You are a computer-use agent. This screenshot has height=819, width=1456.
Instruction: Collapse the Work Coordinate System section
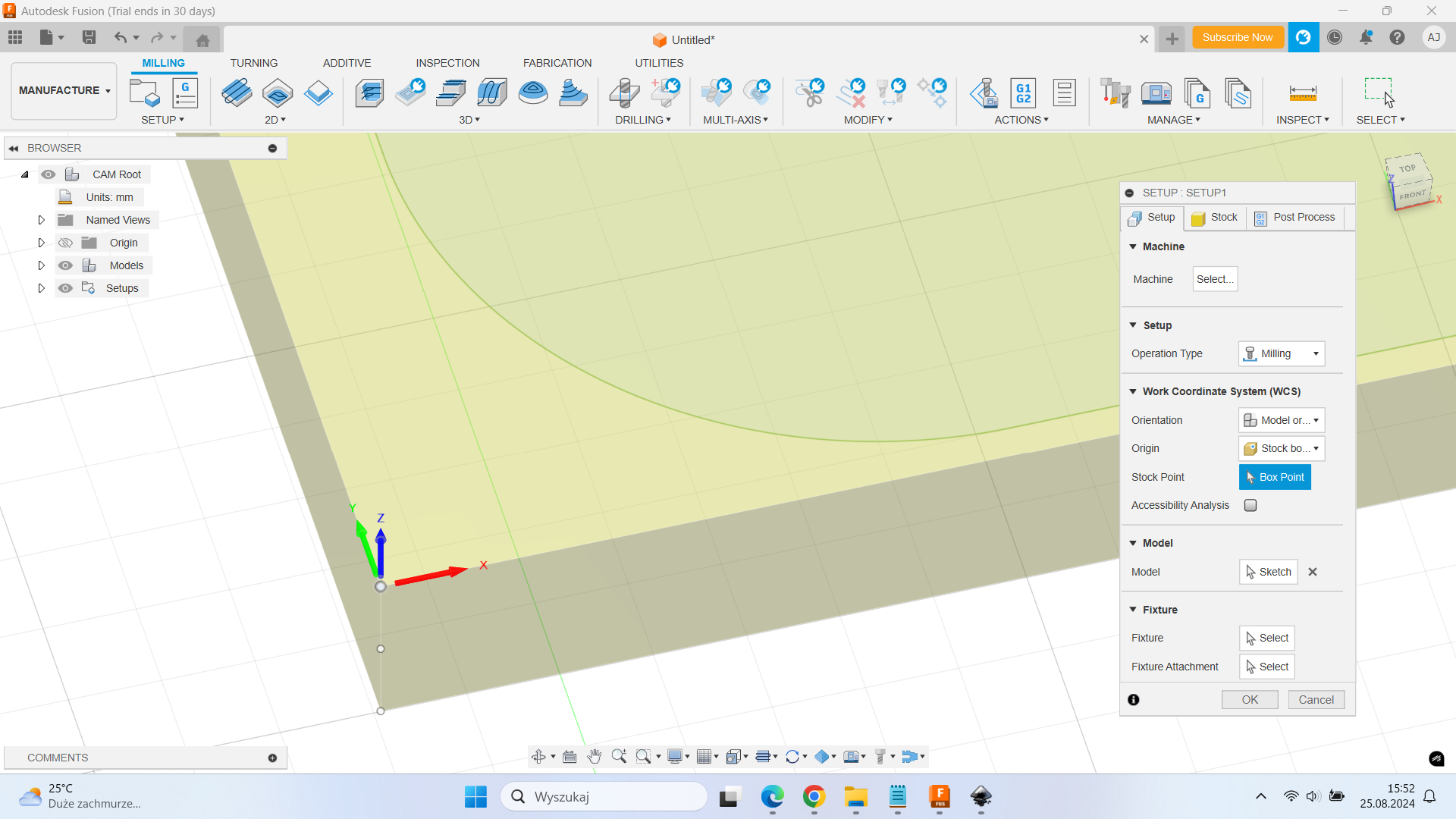click(x=1133, y=391)
